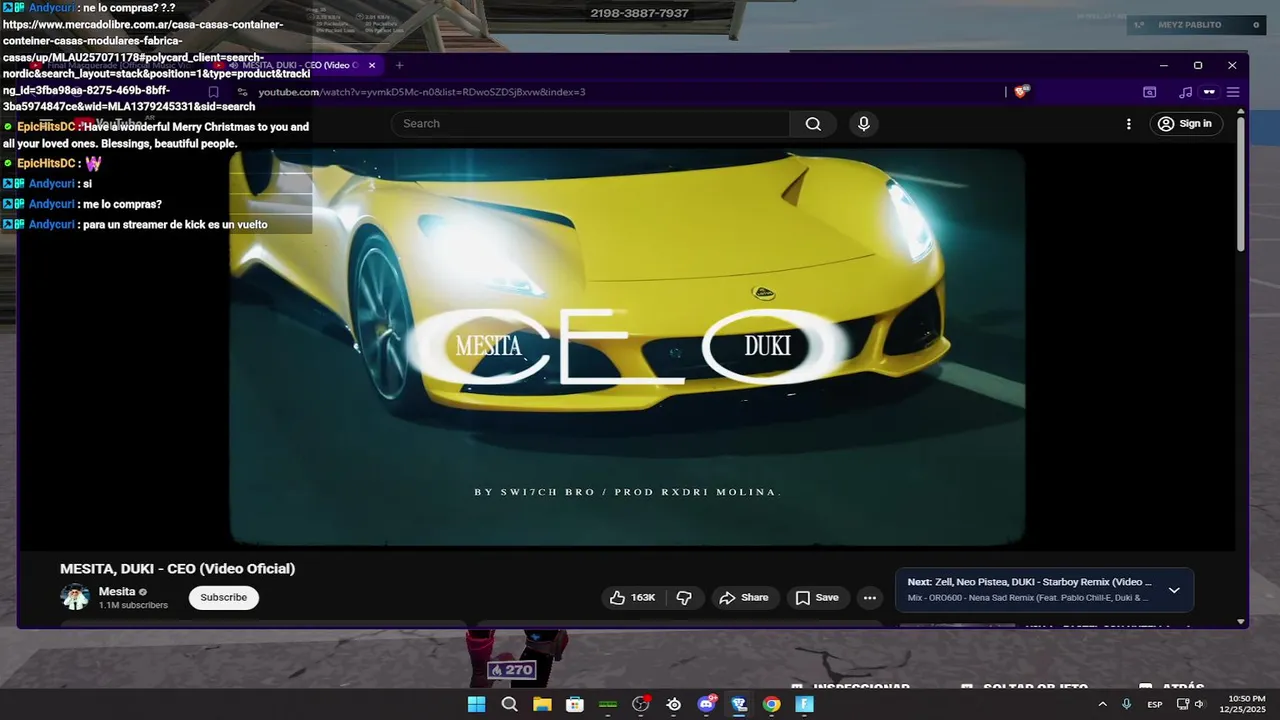Open Google Chrome from taskbar

pos(771,704)
